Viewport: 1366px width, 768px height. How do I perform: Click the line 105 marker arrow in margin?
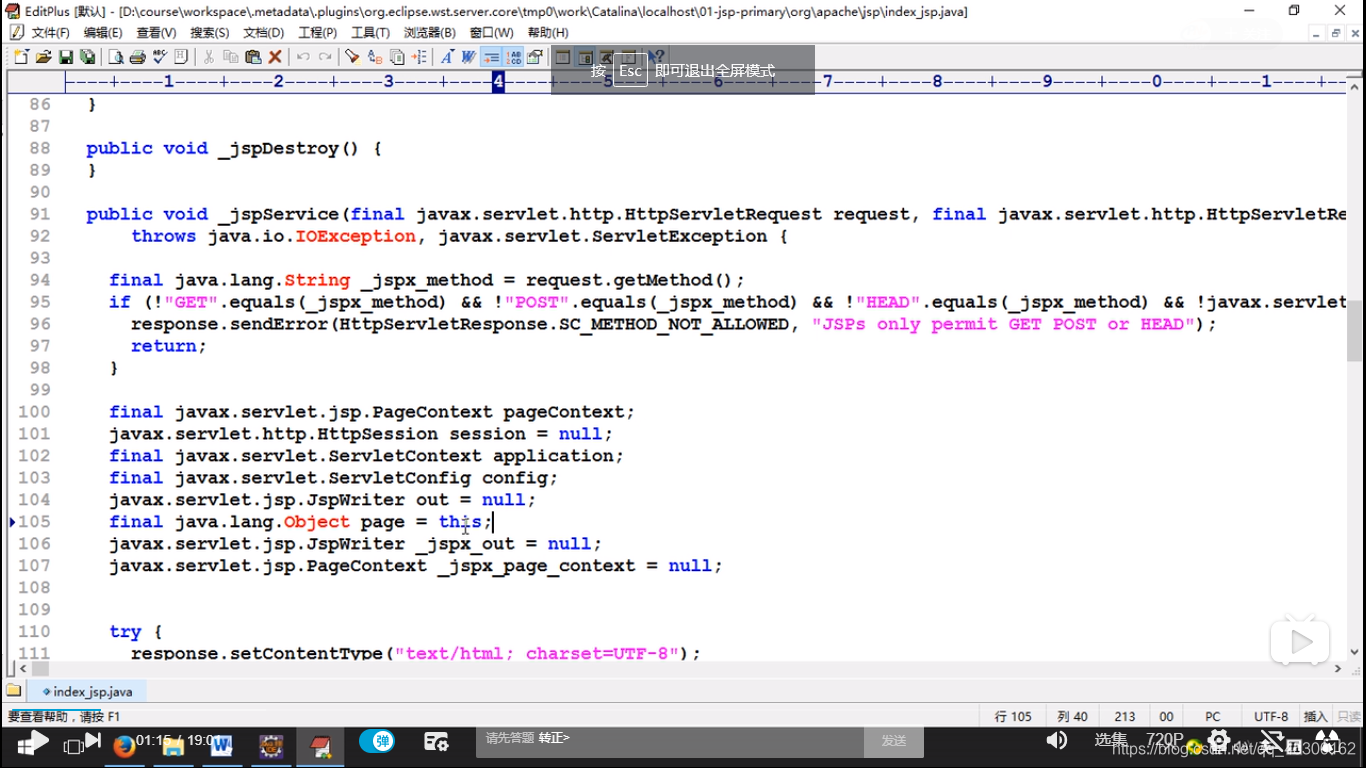pyautogui.click(x=12, y=521)
